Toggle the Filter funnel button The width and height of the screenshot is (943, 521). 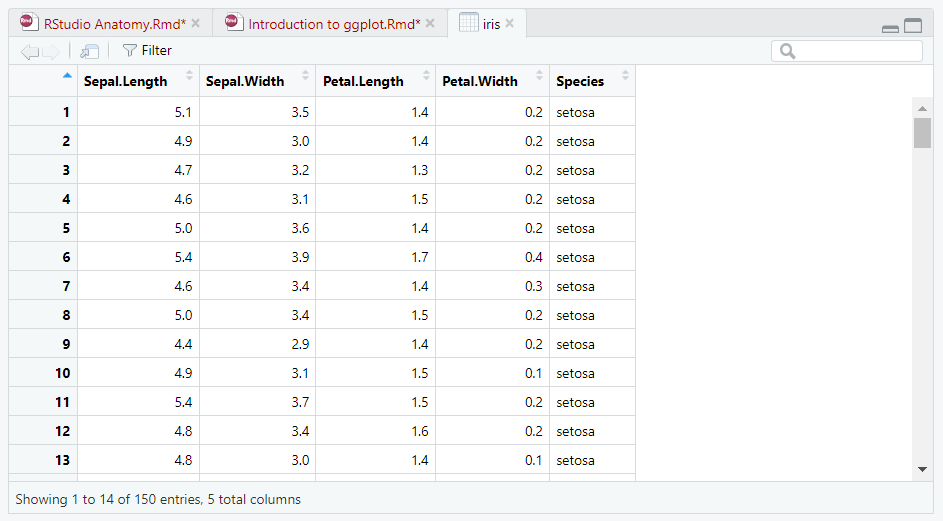(x=146, y=50)
